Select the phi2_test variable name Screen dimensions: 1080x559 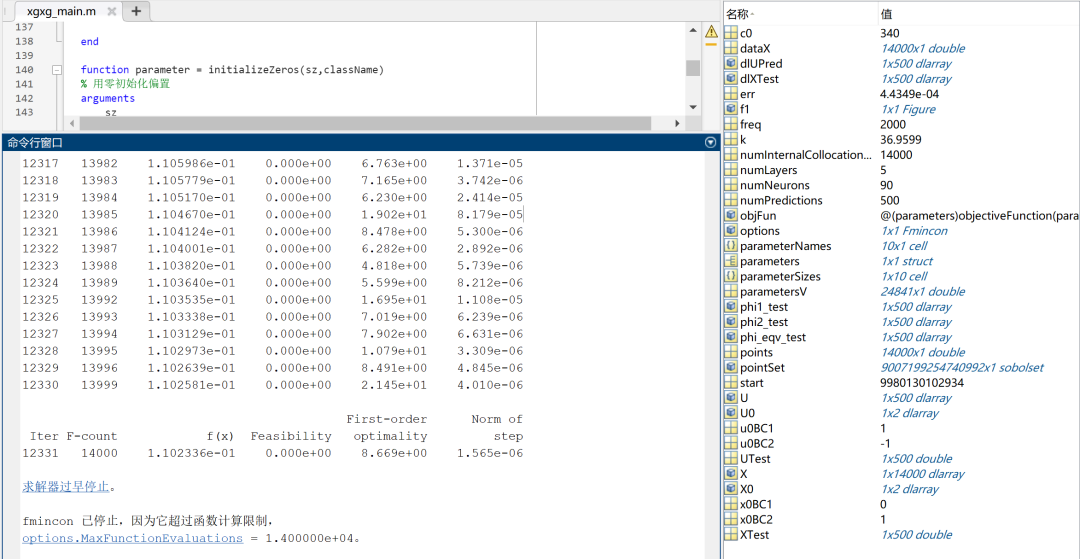tap(763, 322)
